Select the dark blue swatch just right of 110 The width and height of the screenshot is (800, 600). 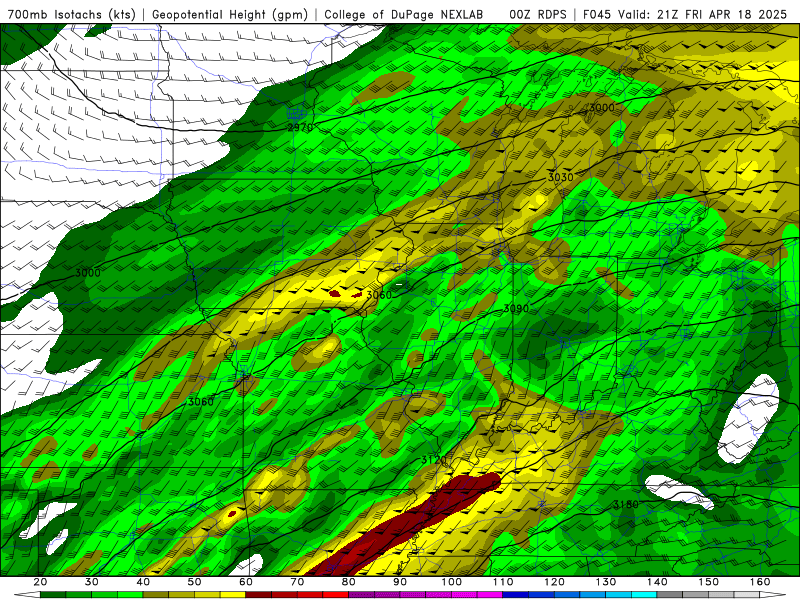pos(516,595)
